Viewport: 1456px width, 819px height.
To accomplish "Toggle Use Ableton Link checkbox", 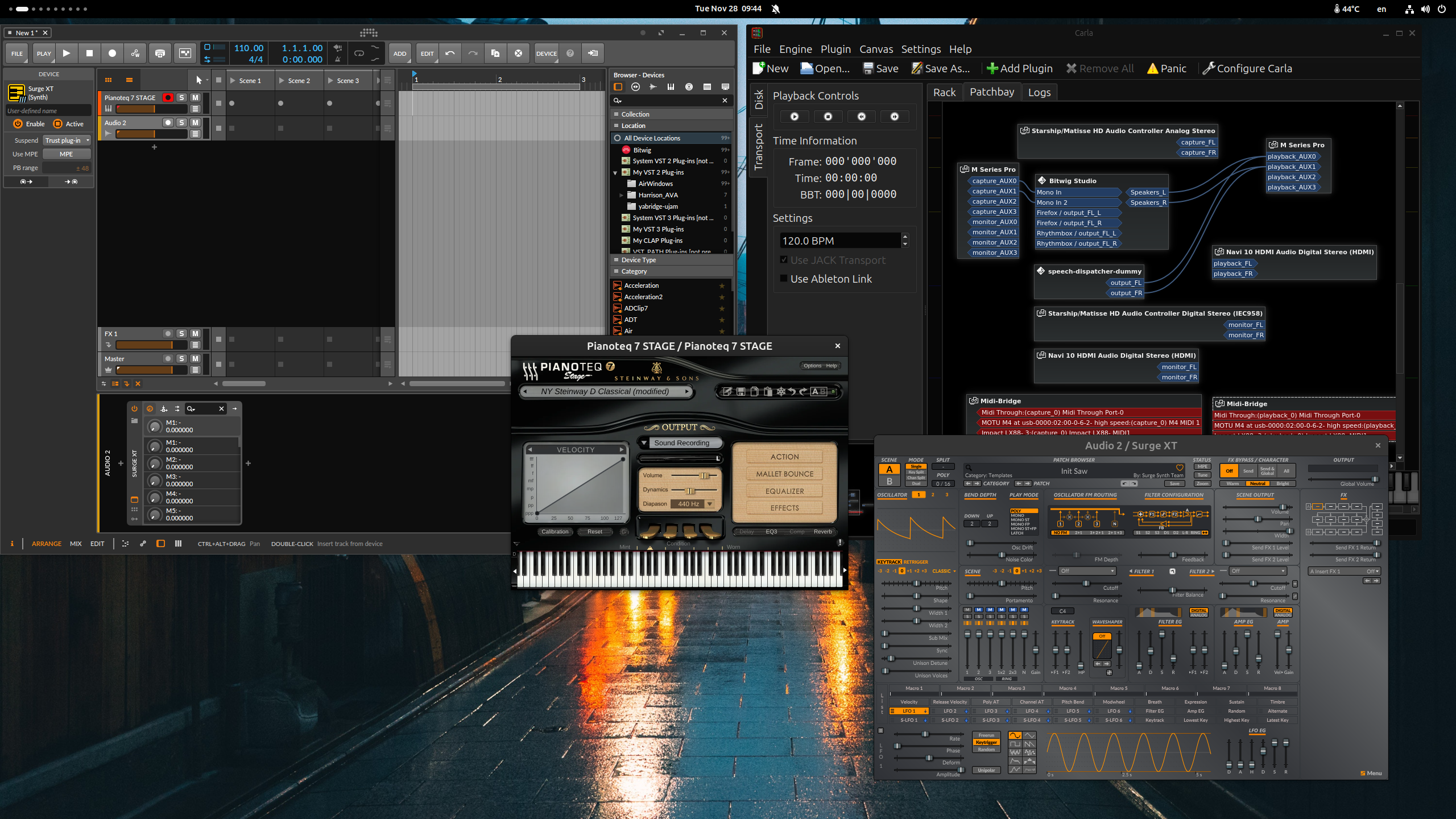I will 782,278.
